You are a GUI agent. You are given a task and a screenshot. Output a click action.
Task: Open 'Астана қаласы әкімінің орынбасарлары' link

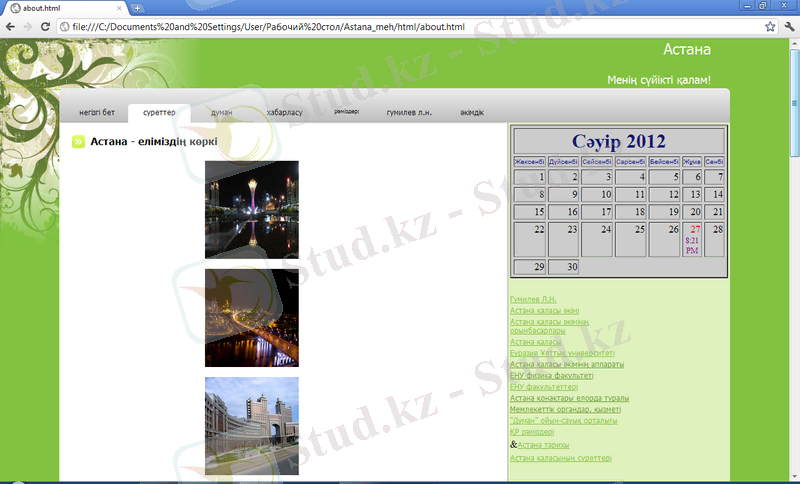pos(549,326)
